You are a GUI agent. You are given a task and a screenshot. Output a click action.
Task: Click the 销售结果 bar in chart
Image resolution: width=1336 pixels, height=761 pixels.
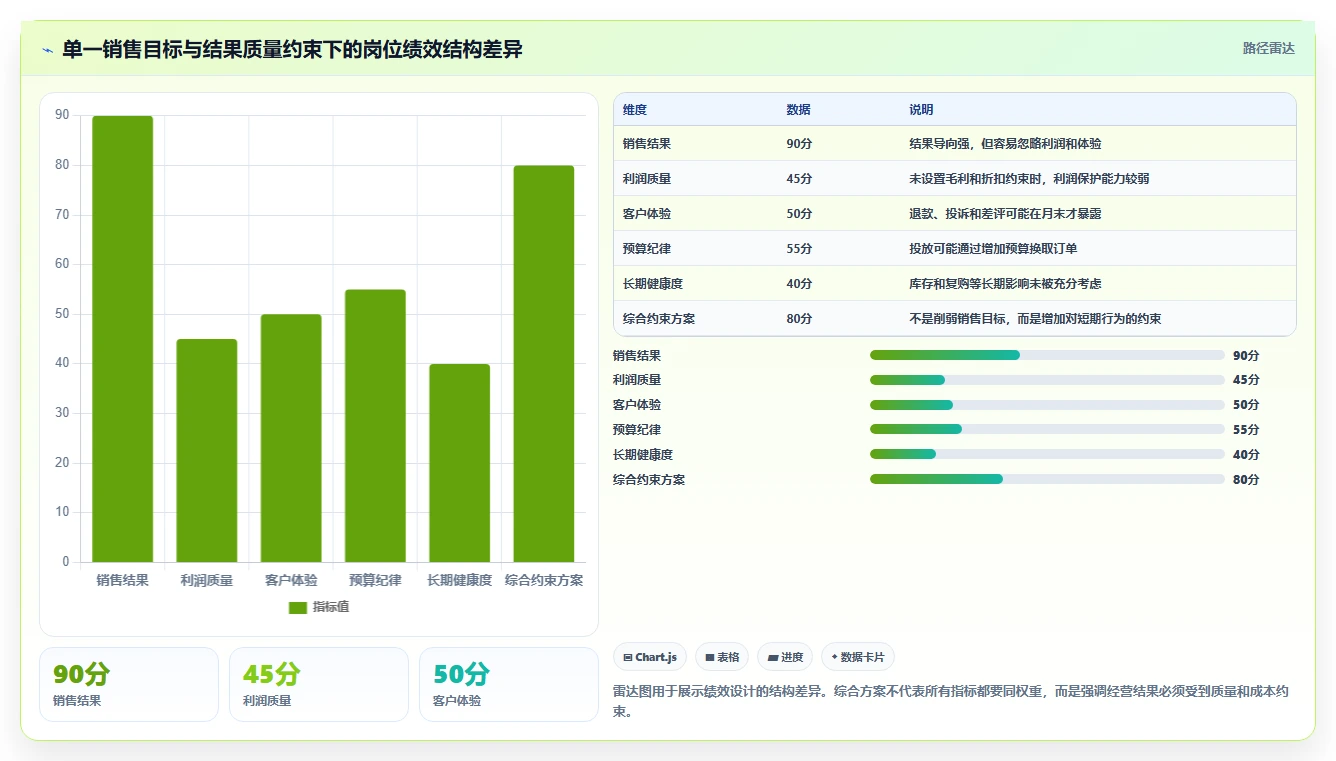(123, 339)
